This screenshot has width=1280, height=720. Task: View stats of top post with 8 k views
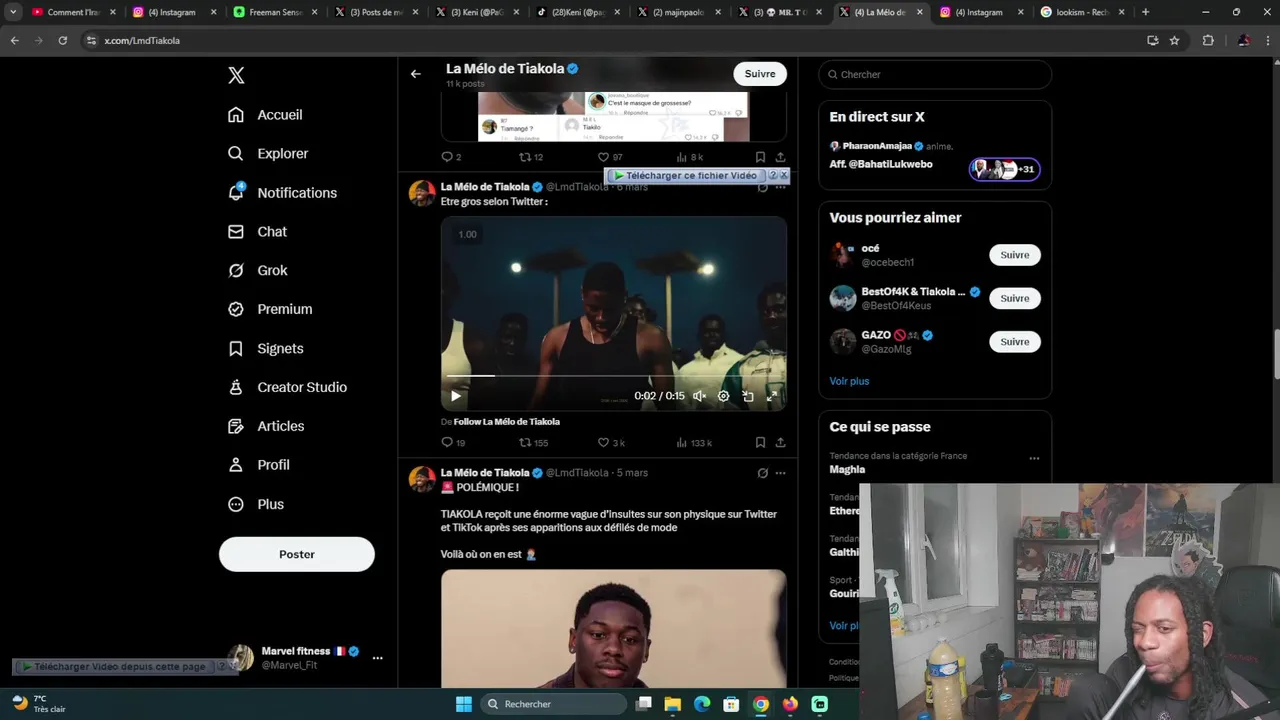tap(690, 157)
